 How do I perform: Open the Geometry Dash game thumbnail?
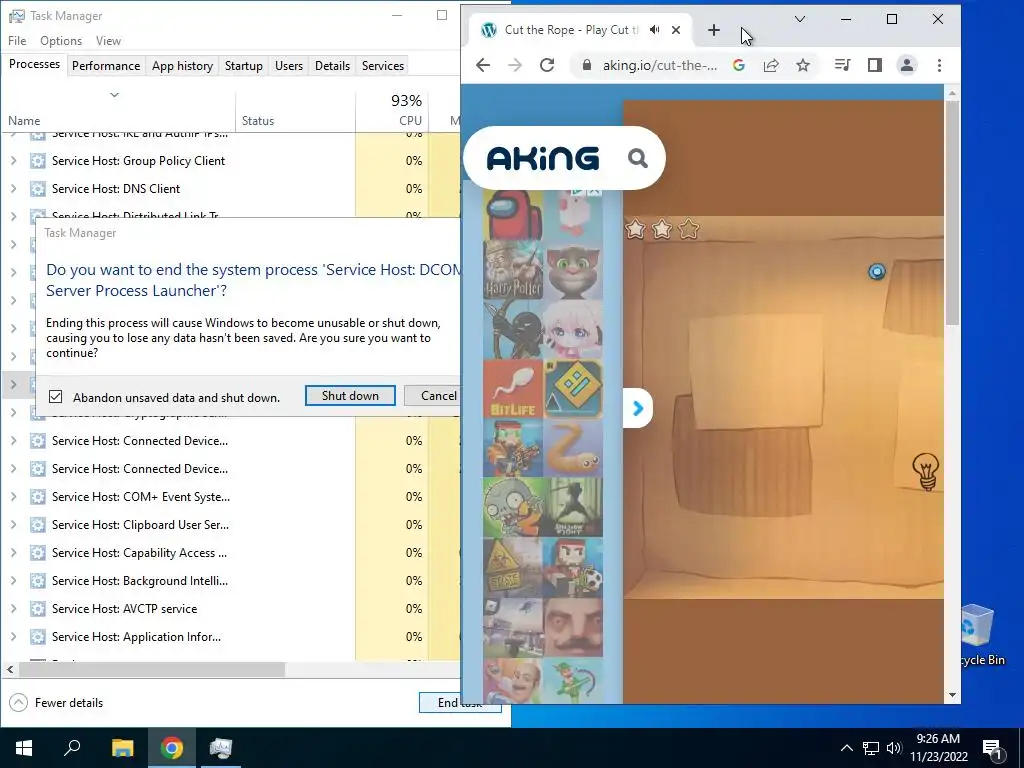tap(573, 389)
